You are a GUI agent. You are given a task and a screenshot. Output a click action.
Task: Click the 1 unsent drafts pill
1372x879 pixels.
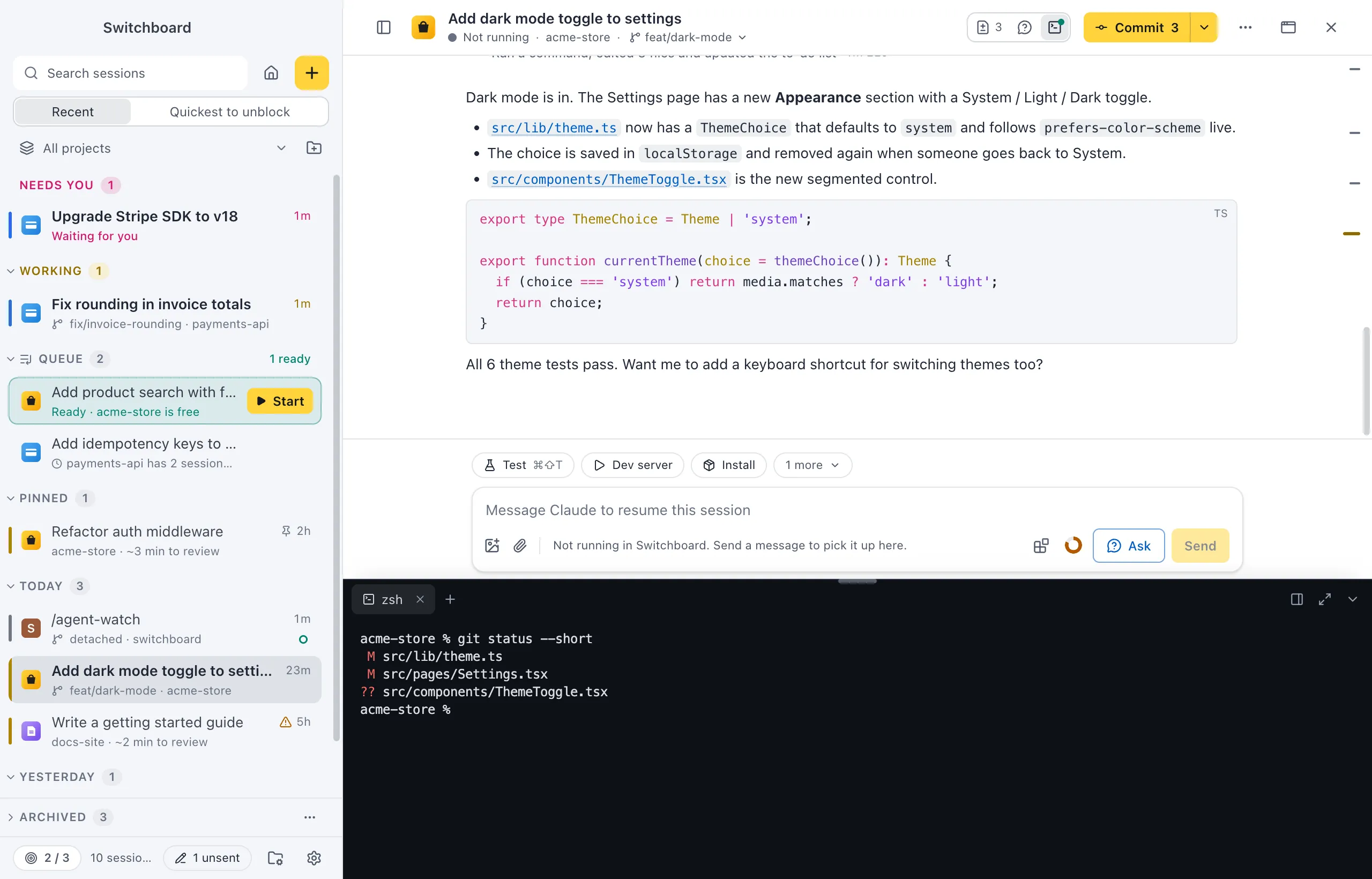point(207,858)
